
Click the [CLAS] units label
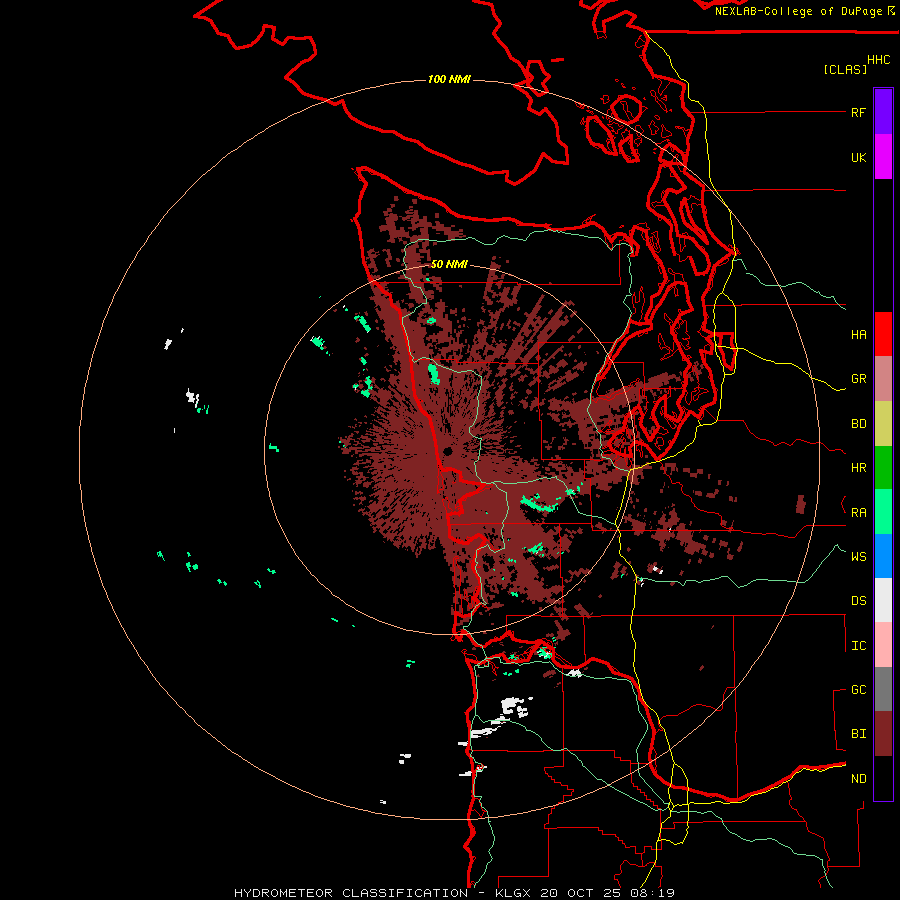[845, 69]
